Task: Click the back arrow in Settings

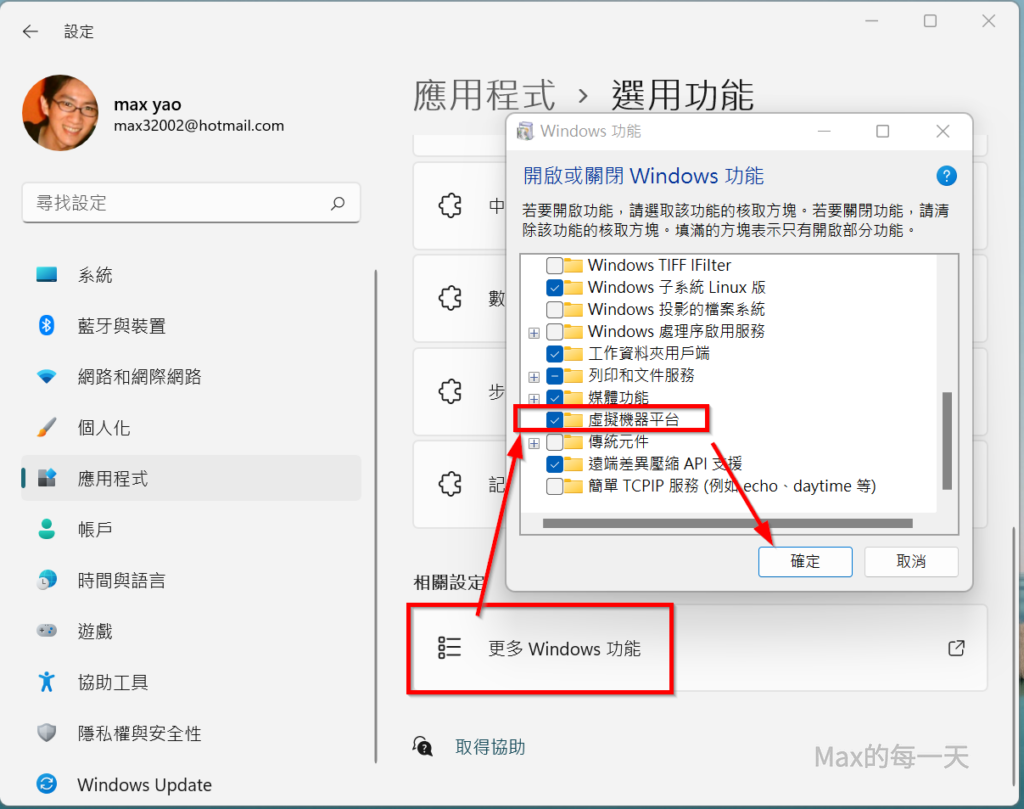Action: point(30,31)
